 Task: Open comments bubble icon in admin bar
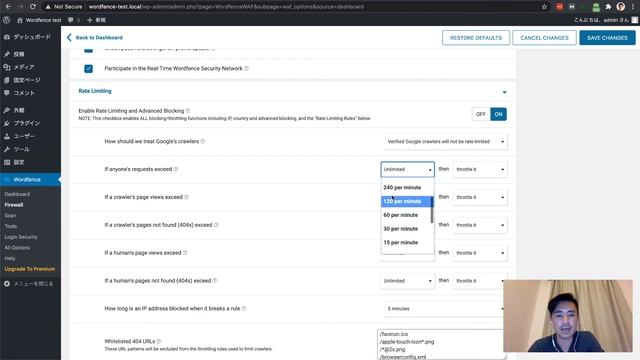[x=71, y=20]
